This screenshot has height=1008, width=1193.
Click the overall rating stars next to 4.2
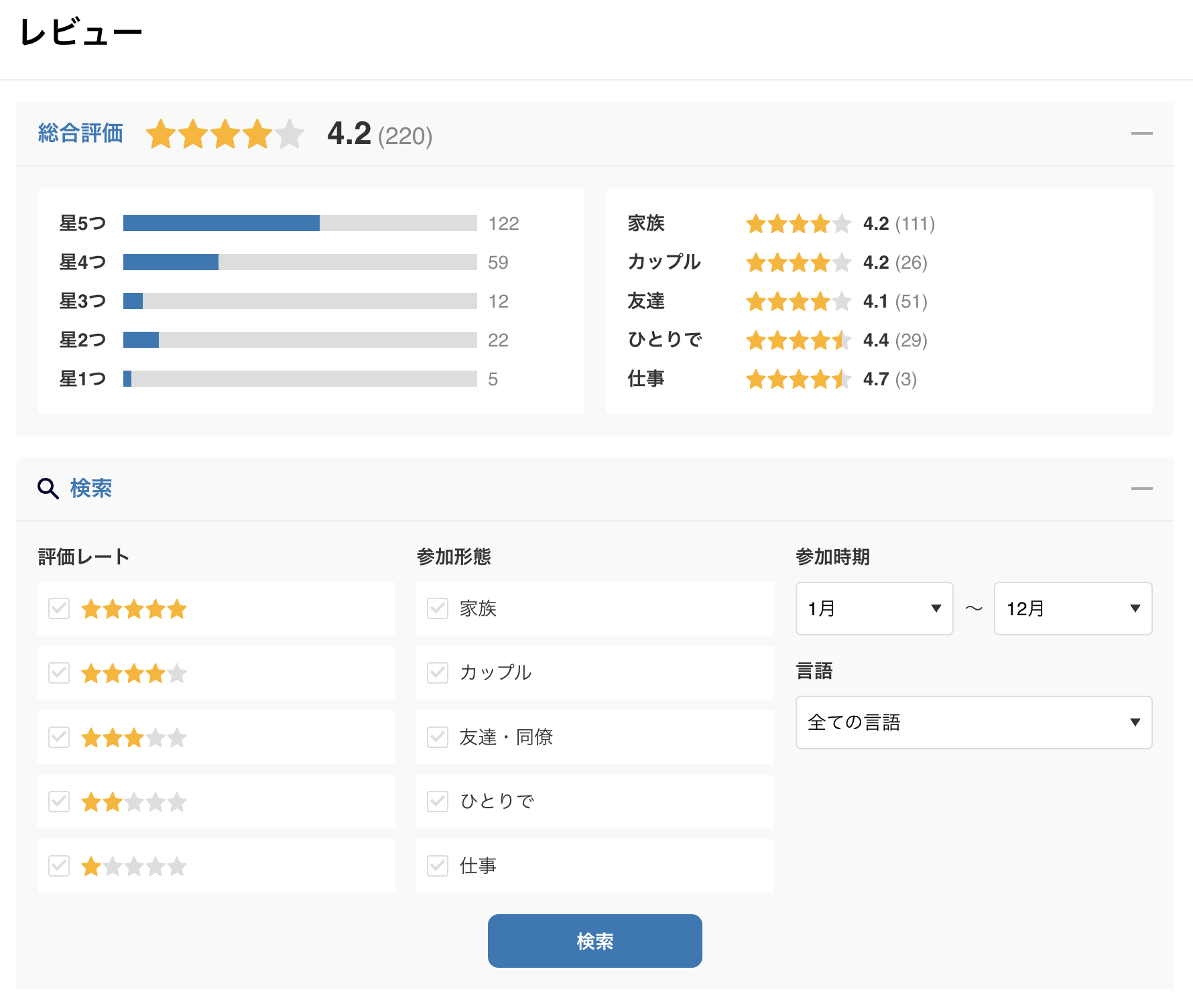[x=225, y=134]
